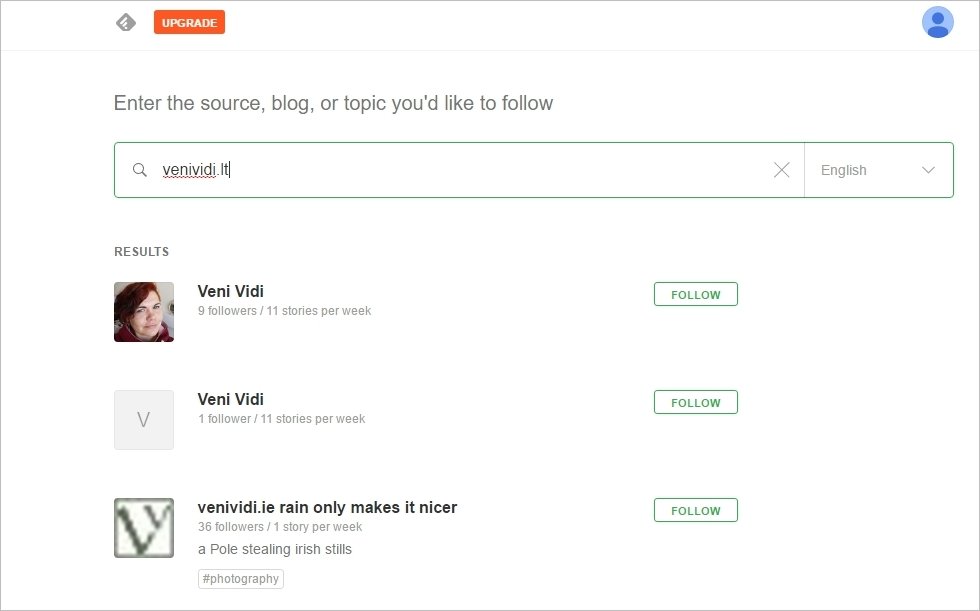Click into the venividi.lt search field
Screen dimensions: 980x611
[450, 170]
